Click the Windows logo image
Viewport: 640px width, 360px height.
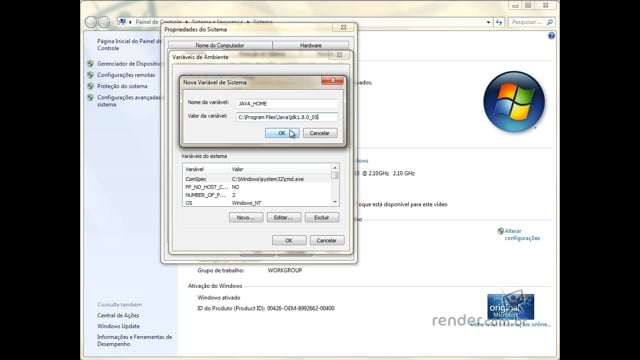(514, 102)
